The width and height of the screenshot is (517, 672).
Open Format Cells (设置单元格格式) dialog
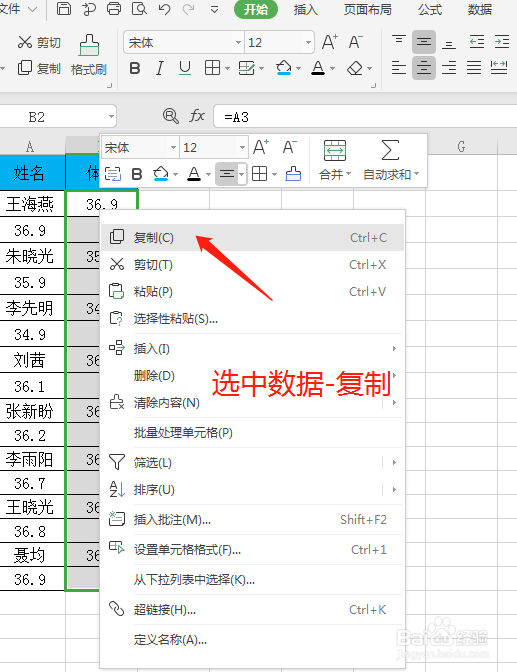point(252,549)
